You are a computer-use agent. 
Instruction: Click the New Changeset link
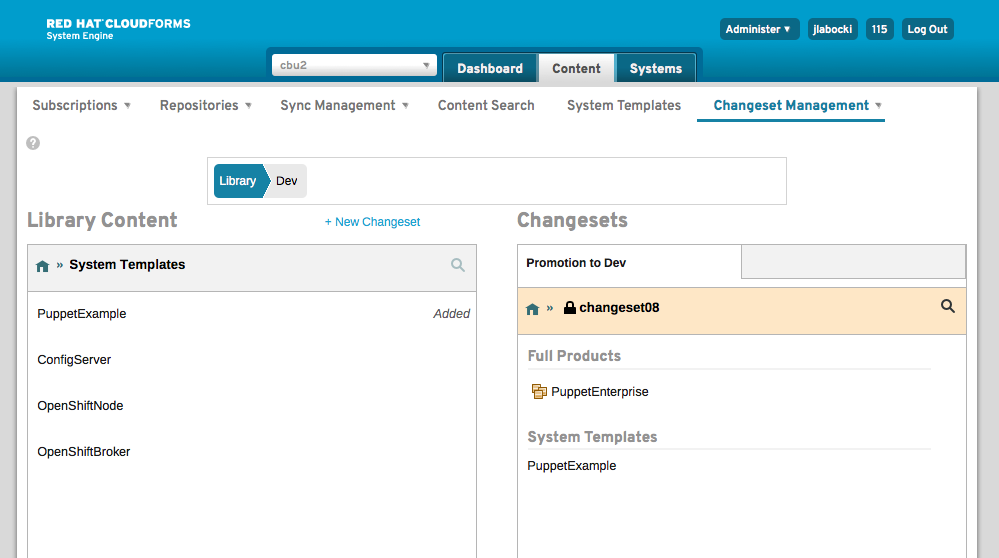pyautogui.click(x=372, y=222)
